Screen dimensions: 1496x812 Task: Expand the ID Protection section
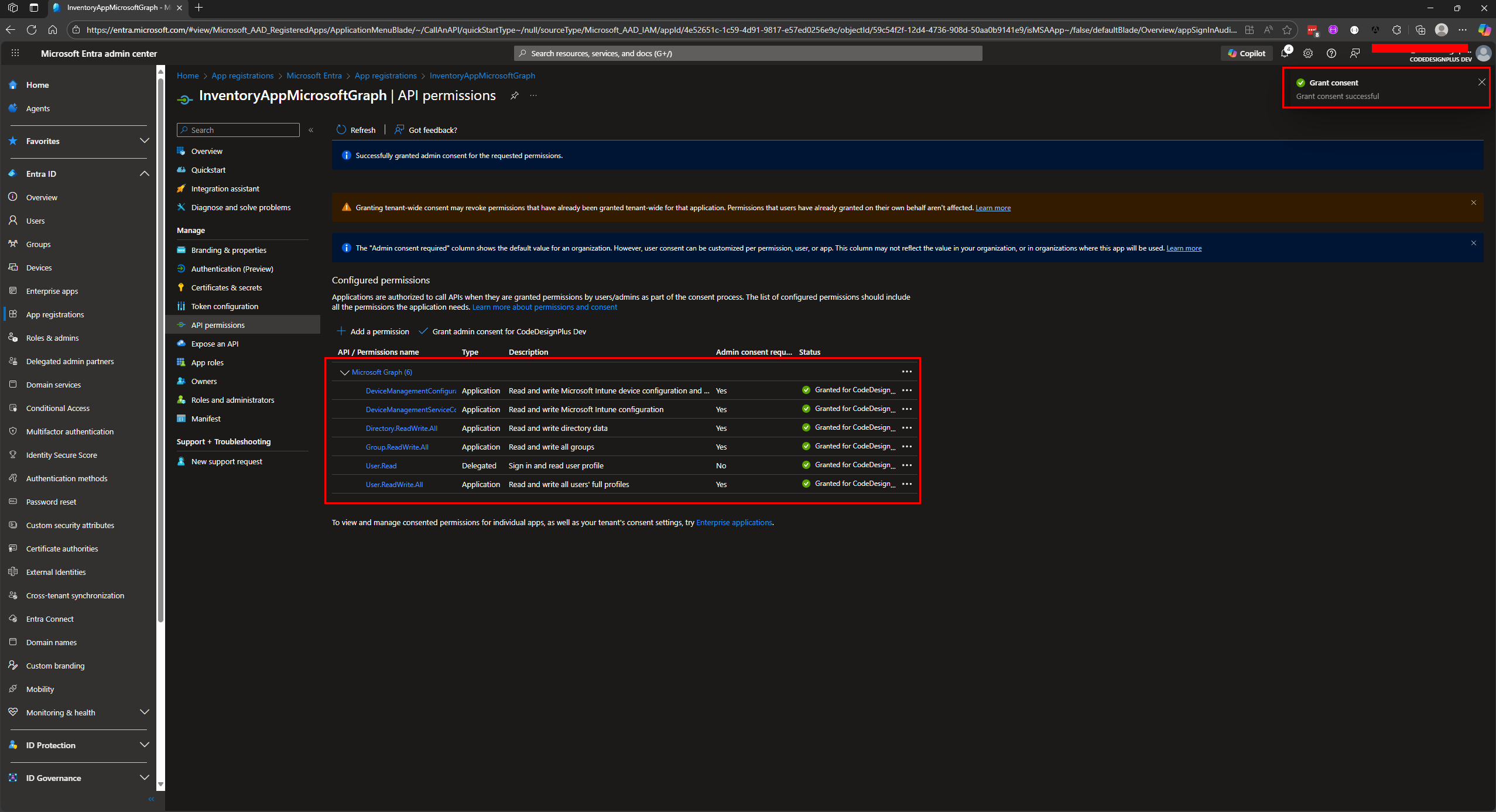145,745
